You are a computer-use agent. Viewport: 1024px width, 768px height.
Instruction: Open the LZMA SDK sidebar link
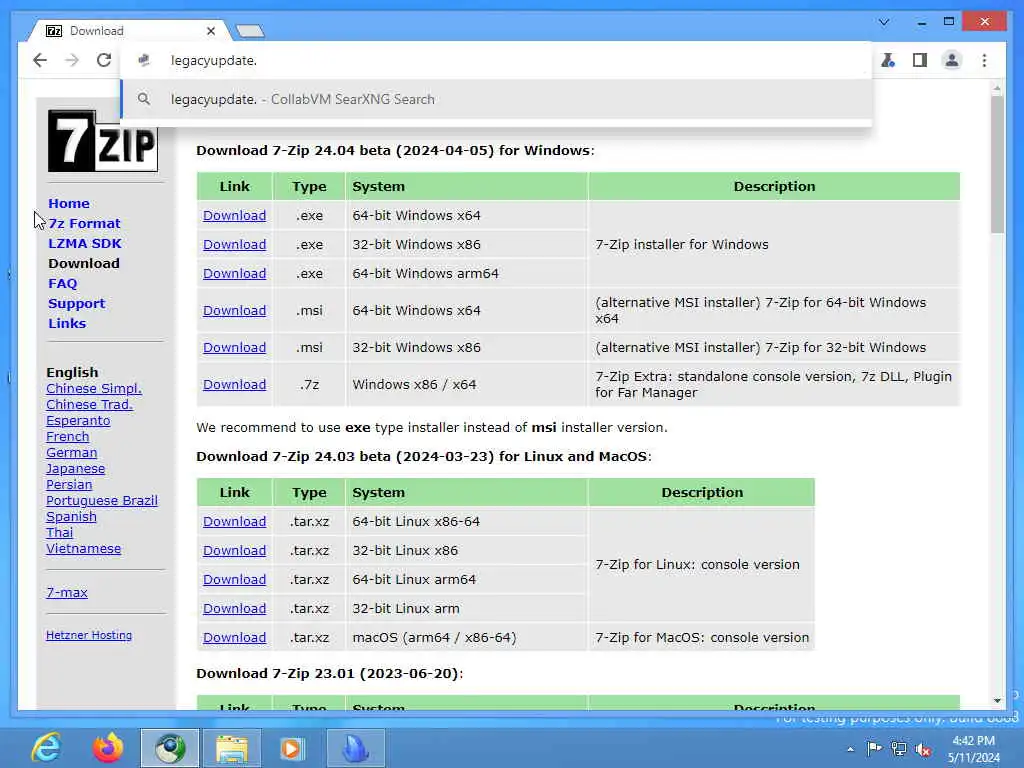coord(85,243)
